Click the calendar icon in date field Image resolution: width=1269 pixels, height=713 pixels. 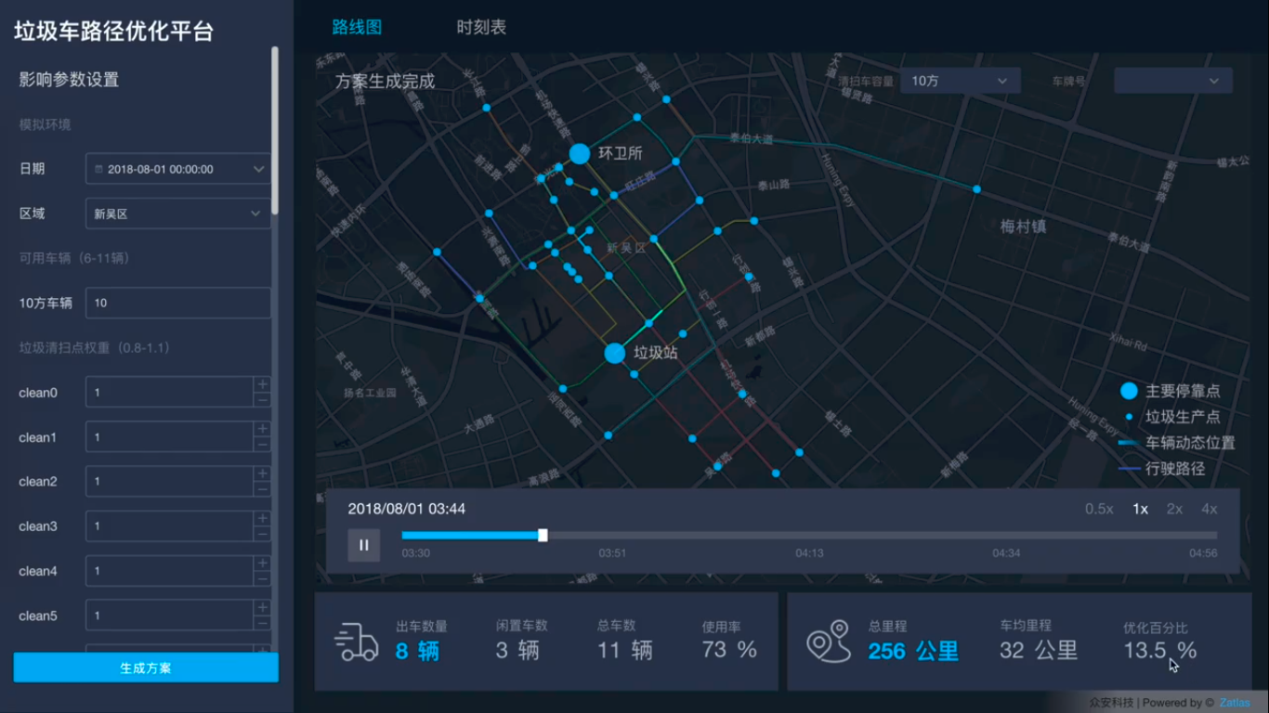tap(98, 169)
